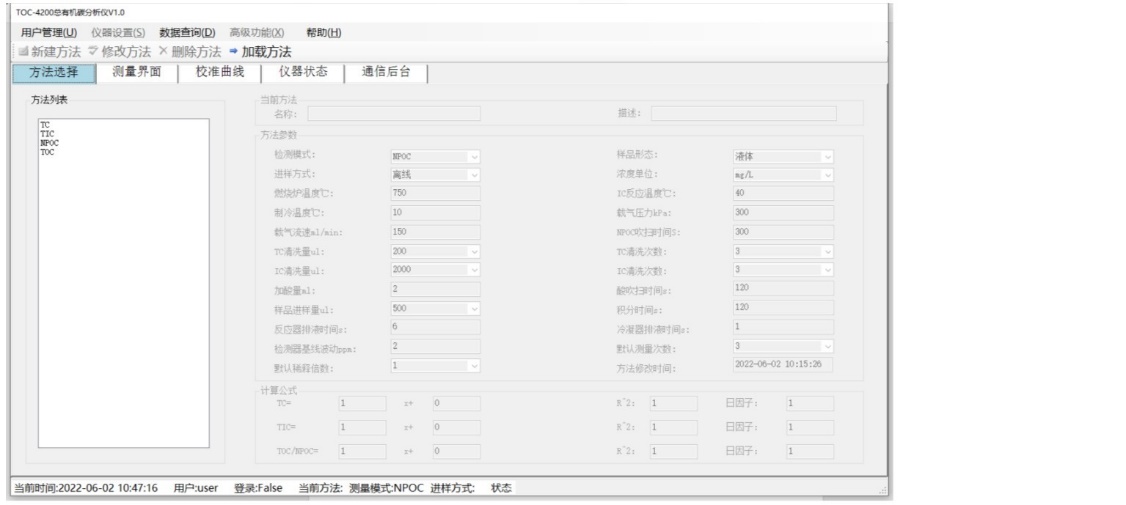The image size is (1126, 505).
Task: Switch to the 方法选择 tab
Action: (54, 73)
